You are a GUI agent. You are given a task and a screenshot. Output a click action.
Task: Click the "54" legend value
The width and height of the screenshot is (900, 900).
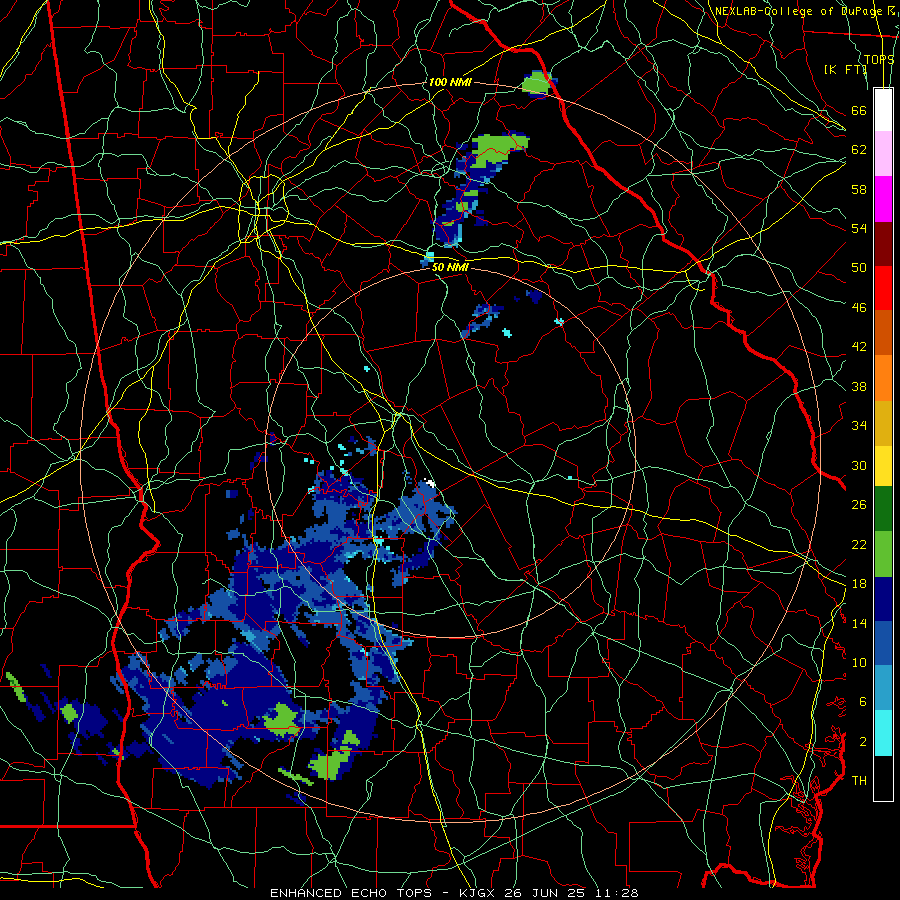point(859,228)
